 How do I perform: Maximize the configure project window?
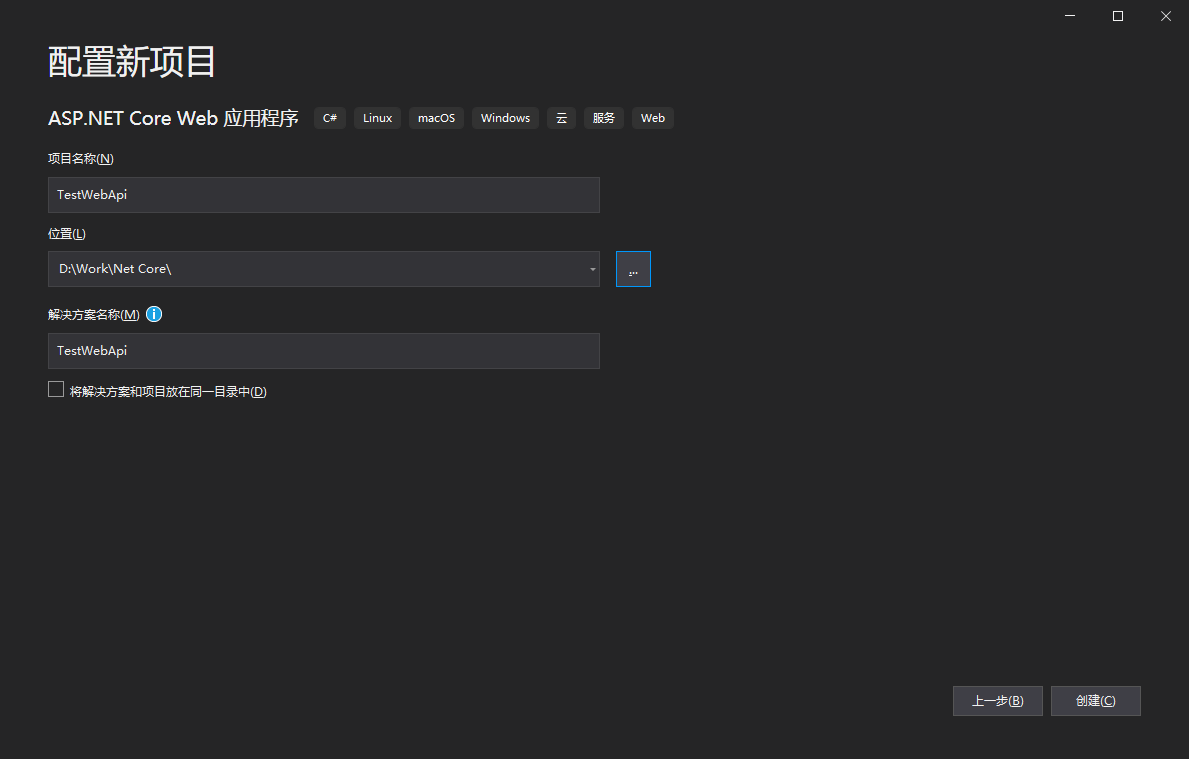pyautogui.click(x=1118, y=16)
